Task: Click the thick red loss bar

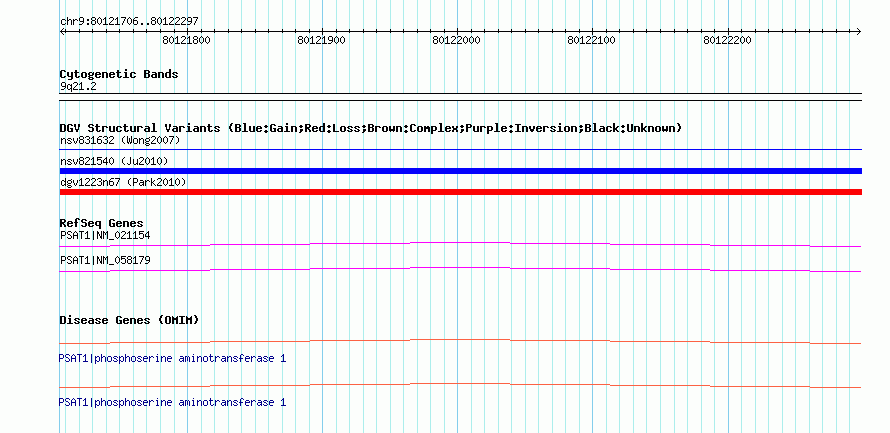Action: click(461, 192)
